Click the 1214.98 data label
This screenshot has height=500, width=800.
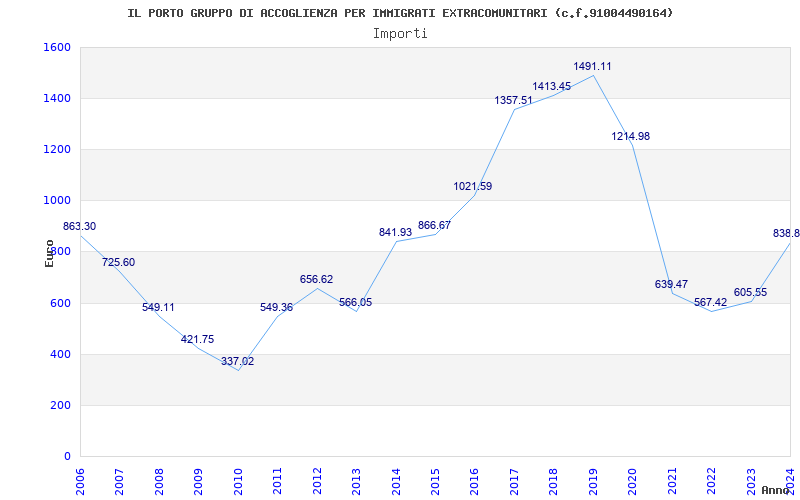point(631,136)
